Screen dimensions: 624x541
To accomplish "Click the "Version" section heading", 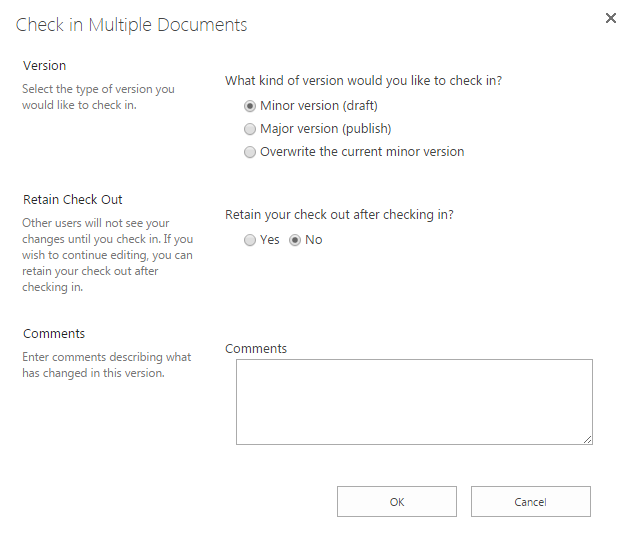I will 44,66.
